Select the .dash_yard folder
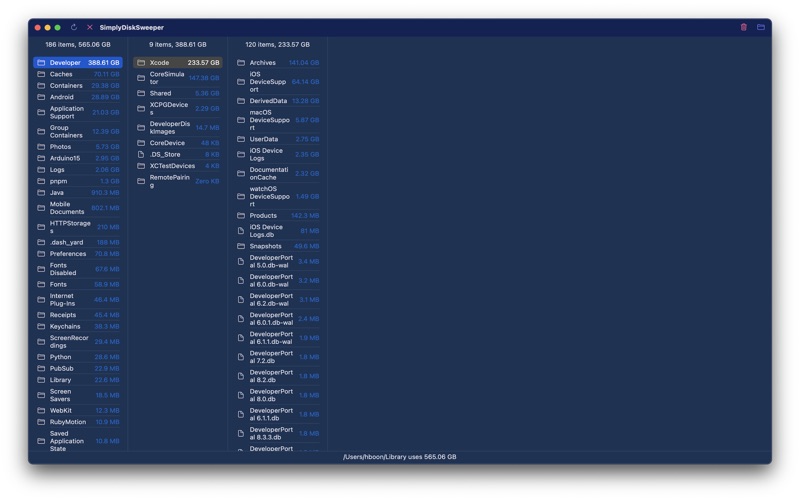The height and width of the screenshot is (500, 800). [78, 242]
